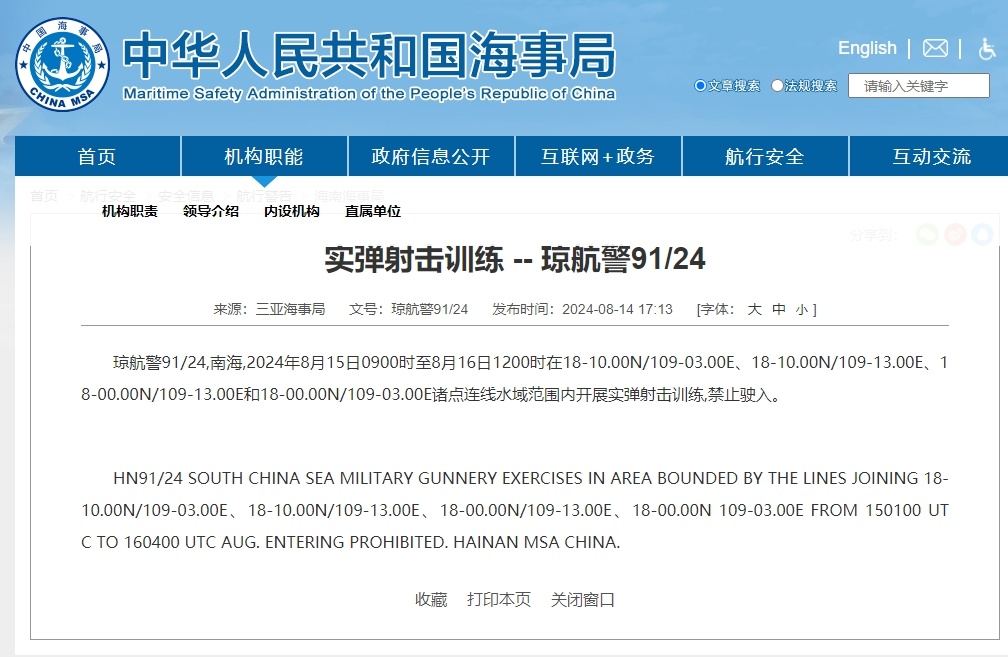Viewport: 1008px width, 657px height.
Task: Click the 中华人民共和国海事局 site title
Action: 369,55
